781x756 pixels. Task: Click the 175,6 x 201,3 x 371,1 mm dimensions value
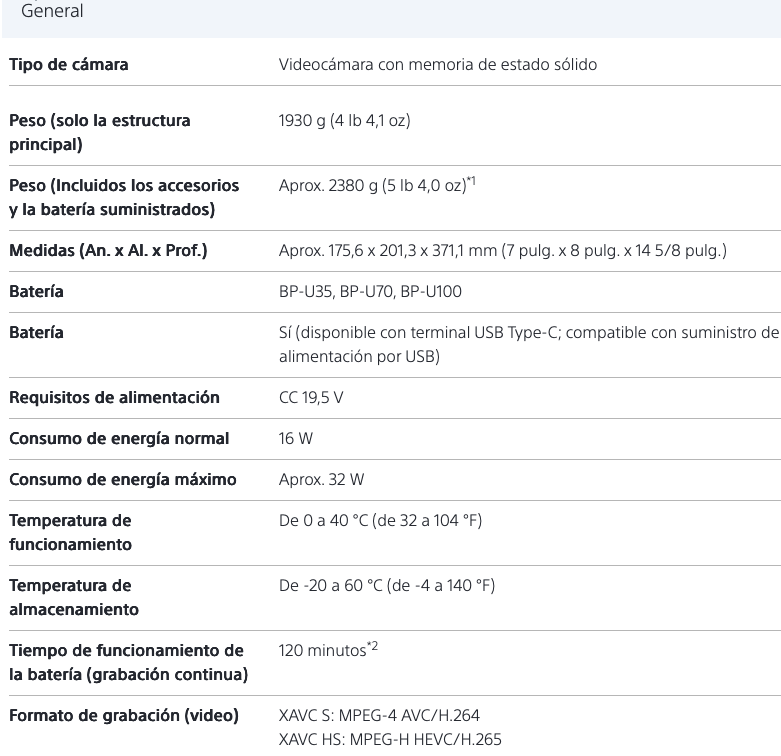pos(502,250)
